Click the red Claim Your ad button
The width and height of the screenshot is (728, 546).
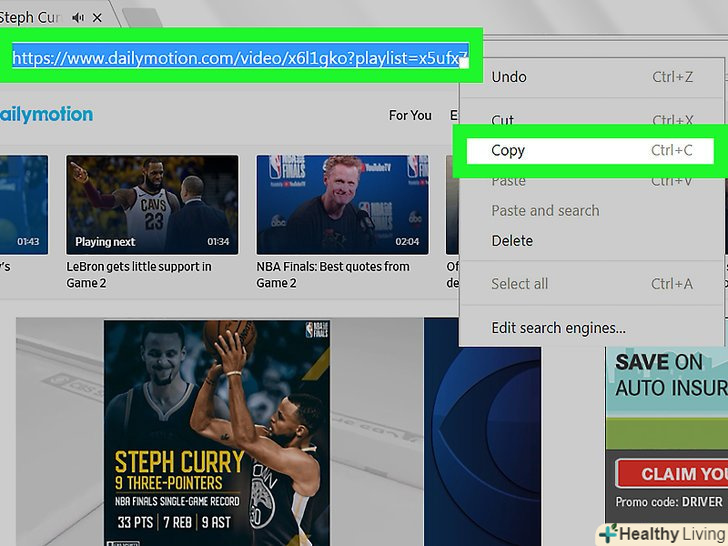[671, 474]
